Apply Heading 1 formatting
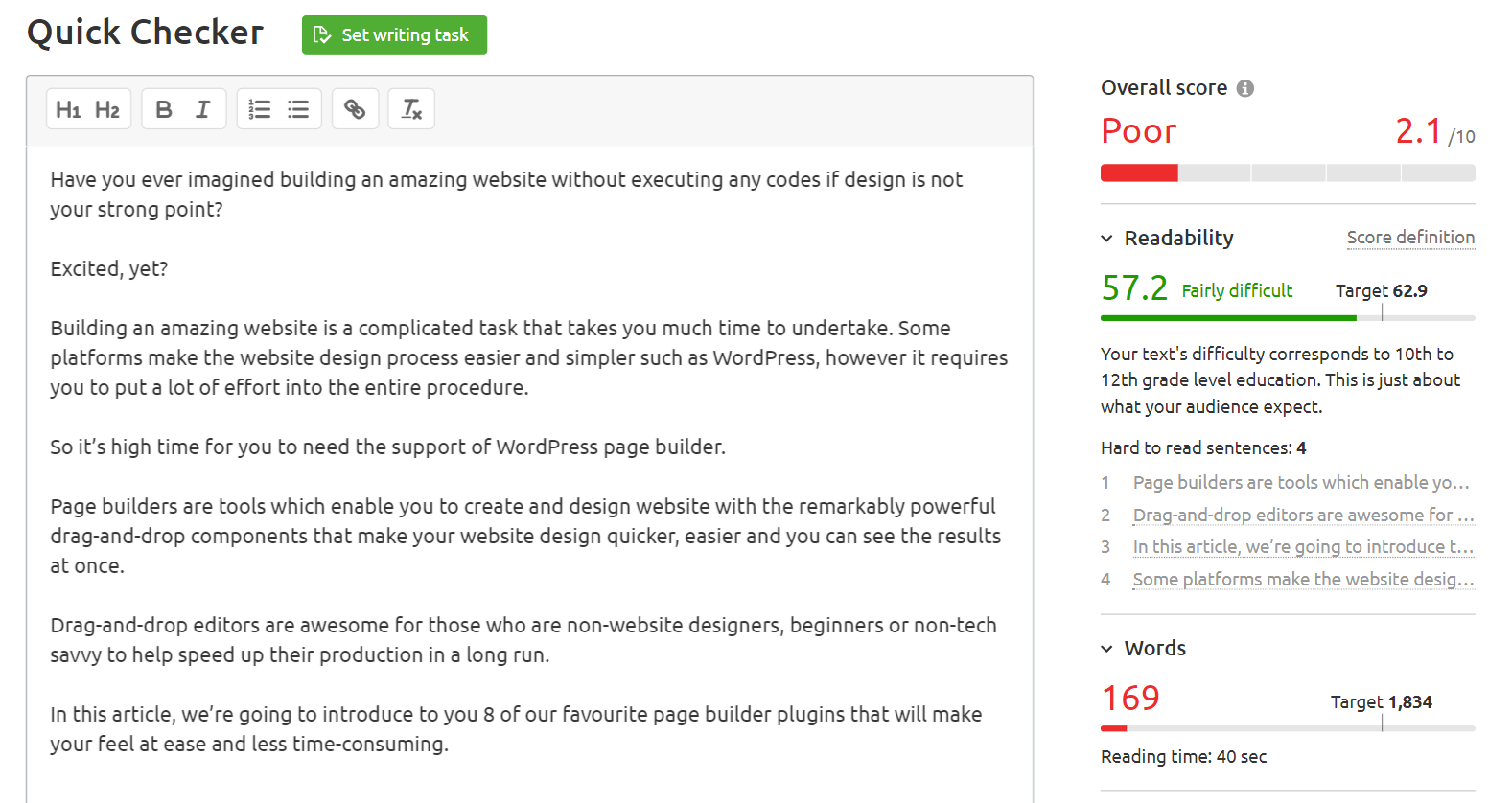Image resolution: width=1512 pixels, height=803 pixels. point(68,109)
